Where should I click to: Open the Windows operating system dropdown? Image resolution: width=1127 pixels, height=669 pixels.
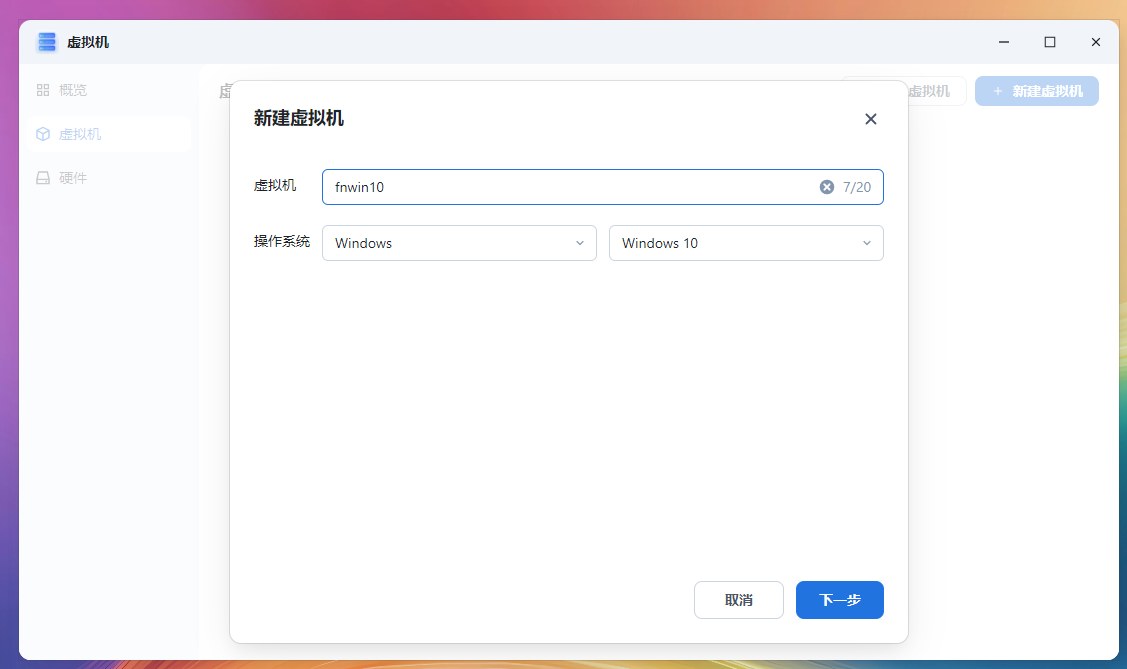pos(459,243)
